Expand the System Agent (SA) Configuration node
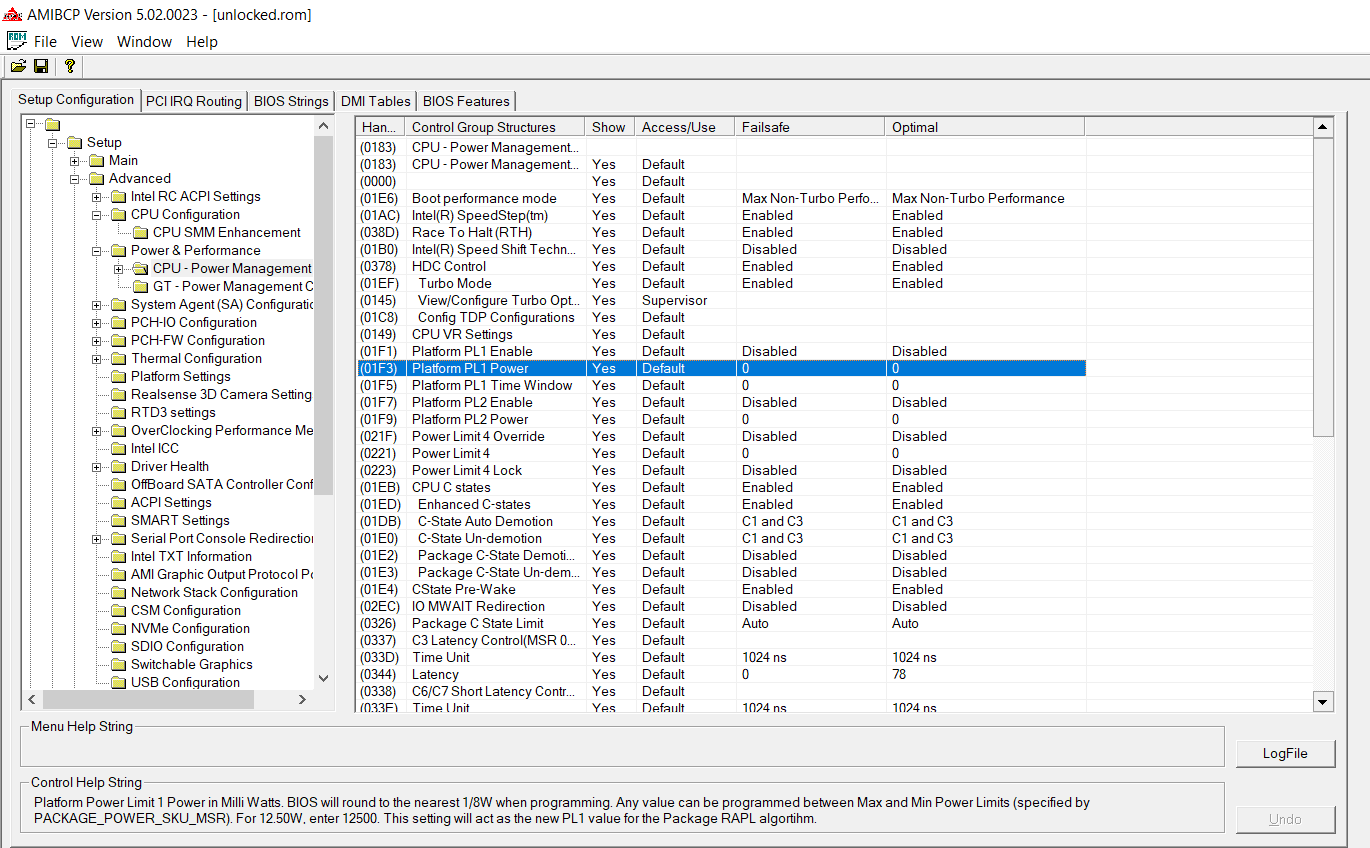The width and height of the screenshot is (1370, 848). (97, 305)
